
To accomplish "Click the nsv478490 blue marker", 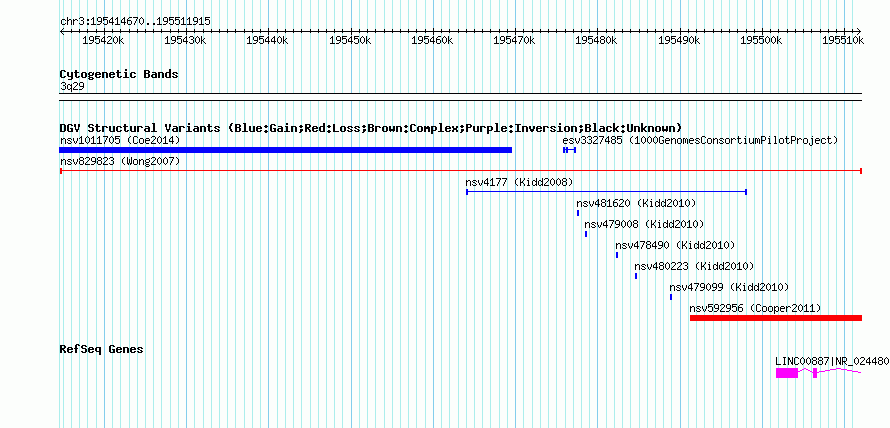I will point(617,255).
